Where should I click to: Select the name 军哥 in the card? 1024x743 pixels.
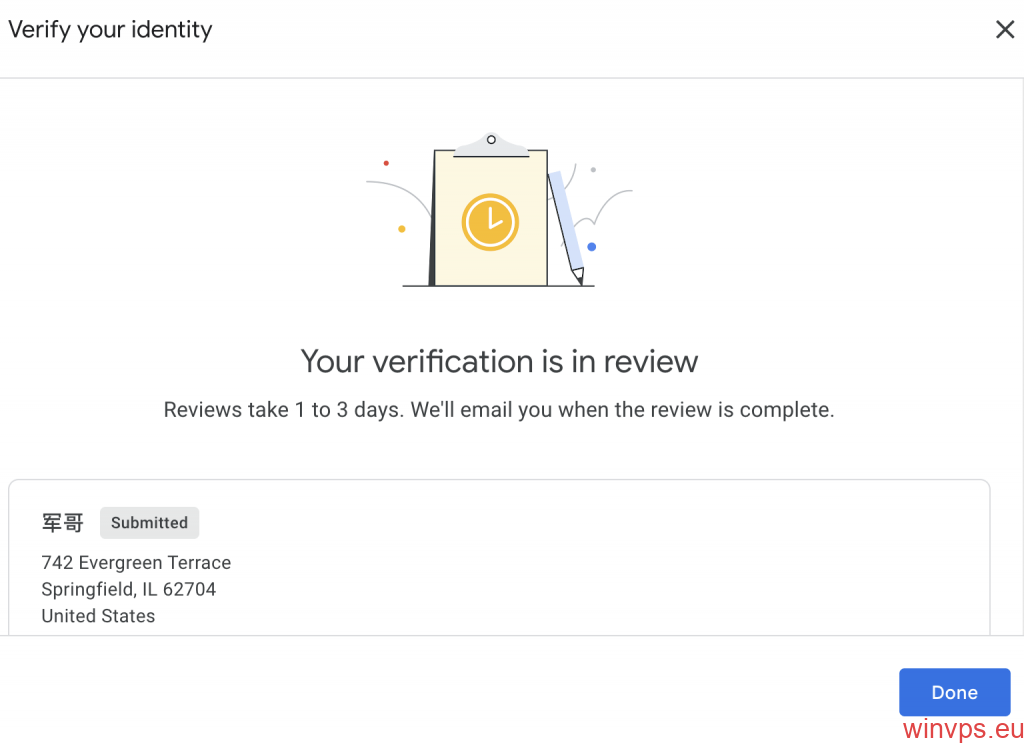[x=62, y=522]
